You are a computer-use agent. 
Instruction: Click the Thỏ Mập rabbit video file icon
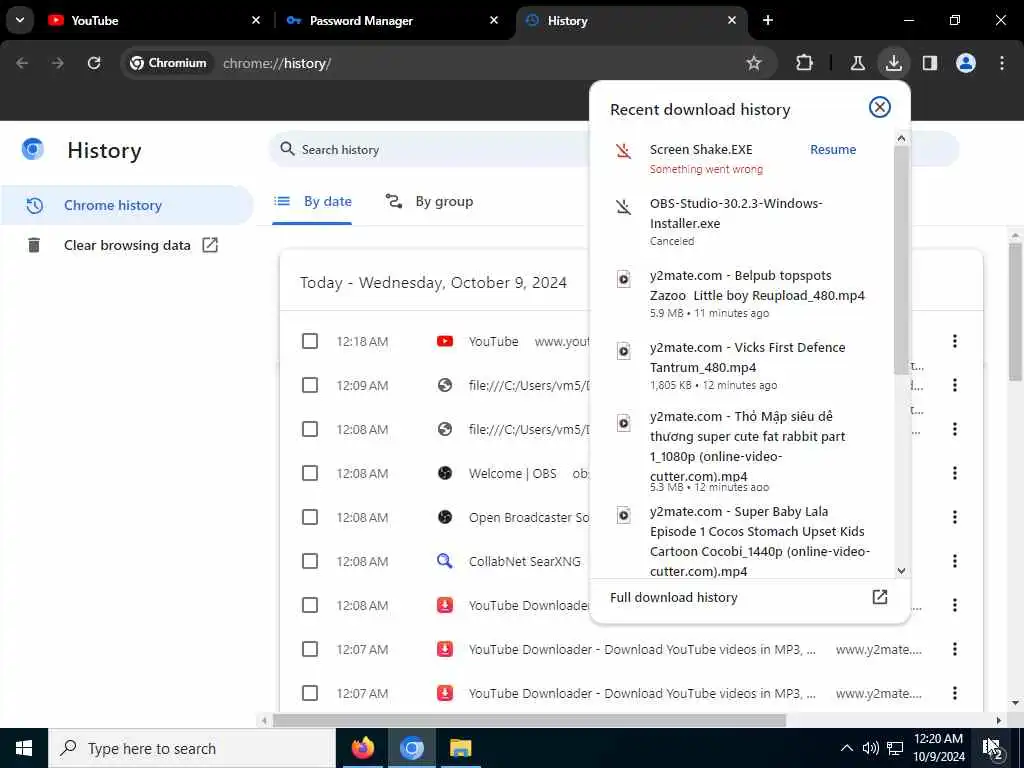(x=624, y=423)
